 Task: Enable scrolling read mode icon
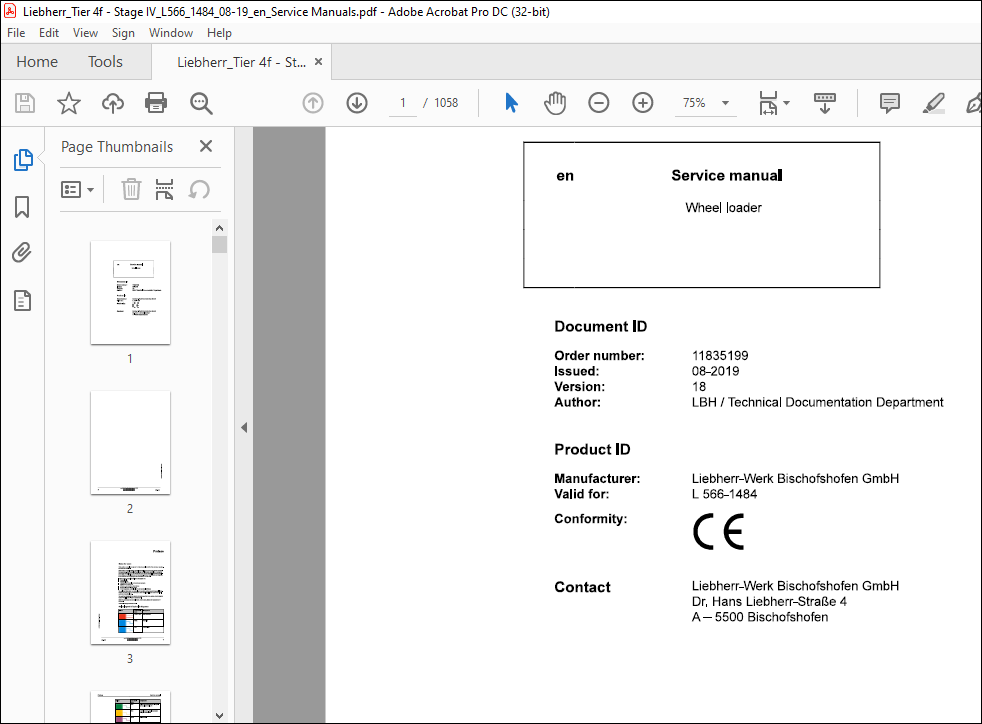pos(825,103)
